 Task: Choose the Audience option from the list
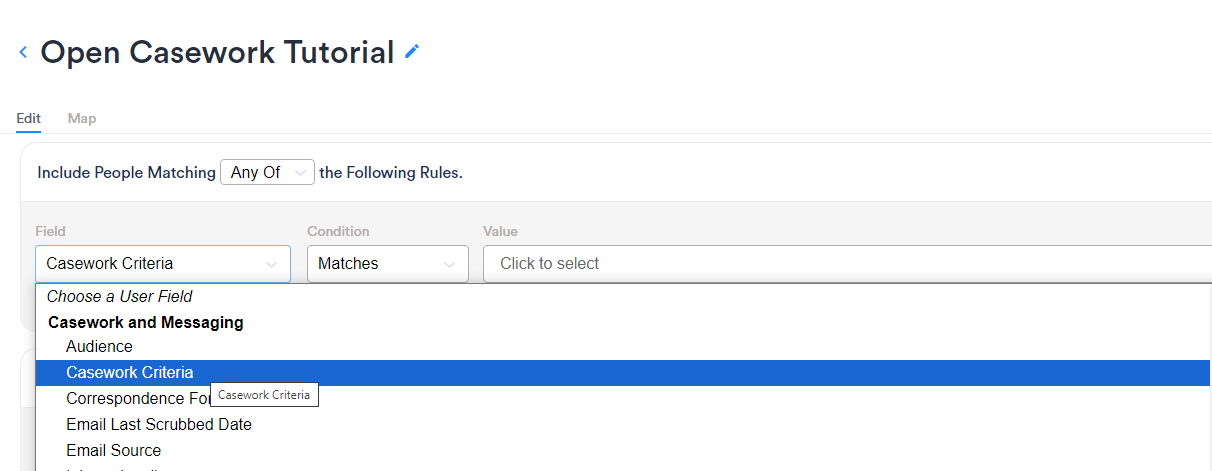click(99, 346)
